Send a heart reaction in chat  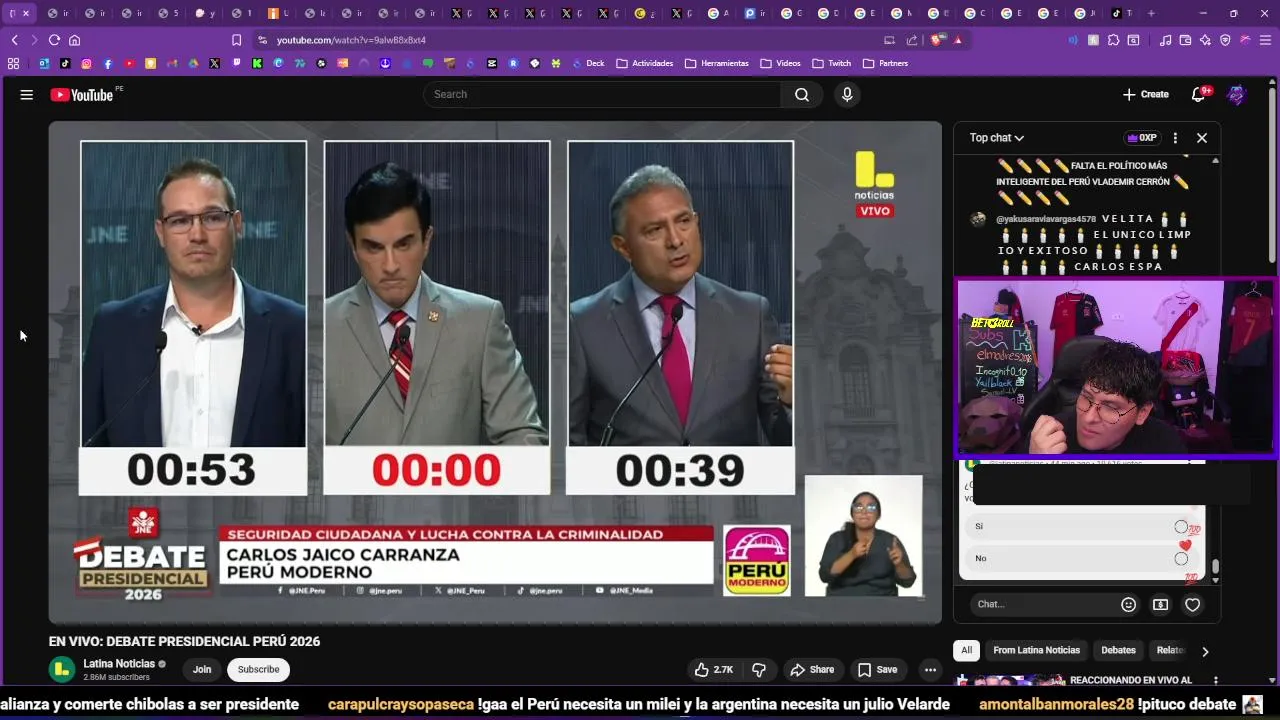pyautogui.click(x=1192, y=604)
